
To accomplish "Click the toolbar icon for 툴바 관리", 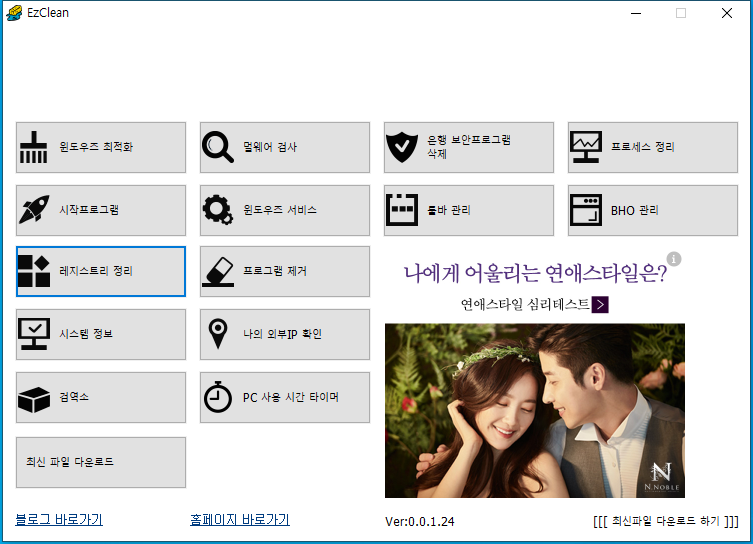I will coord(402,210).
